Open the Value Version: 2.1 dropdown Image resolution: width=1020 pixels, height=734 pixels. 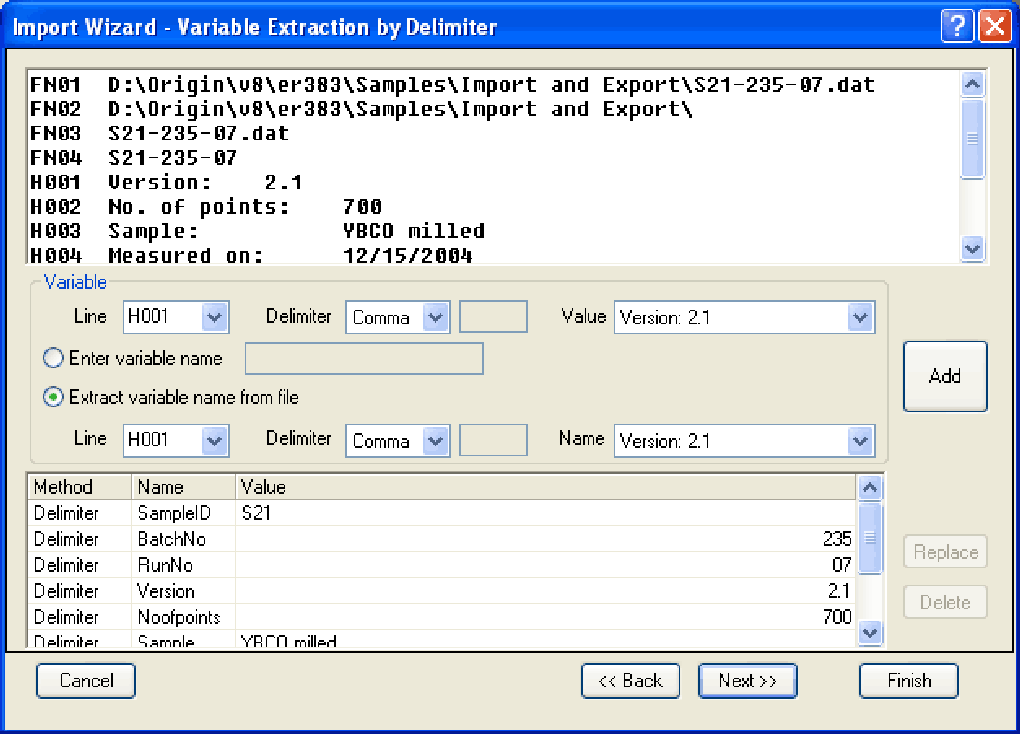[x=860, y=318]
